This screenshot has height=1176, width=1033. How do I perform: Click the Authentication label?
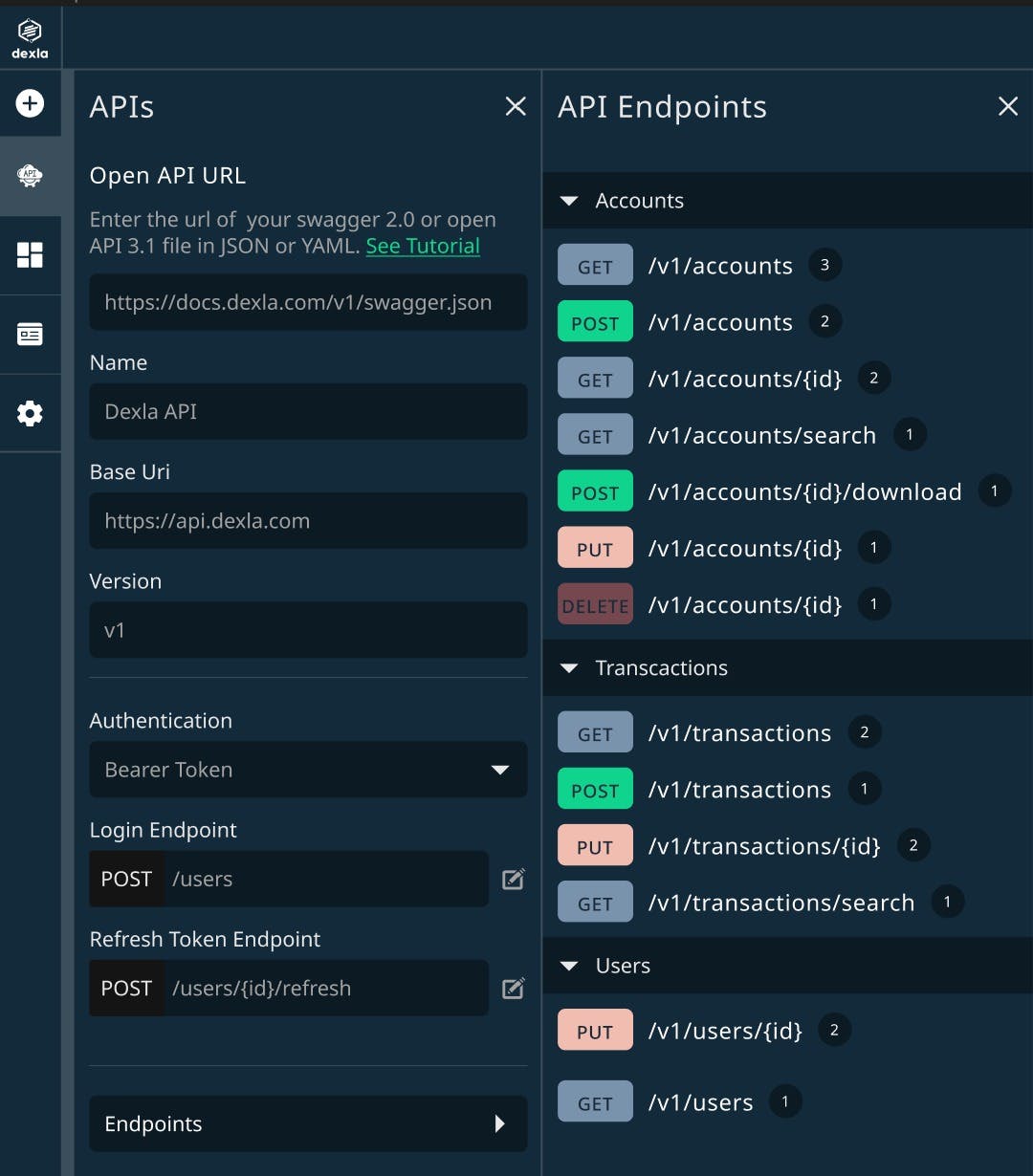(x=161, y=721)
